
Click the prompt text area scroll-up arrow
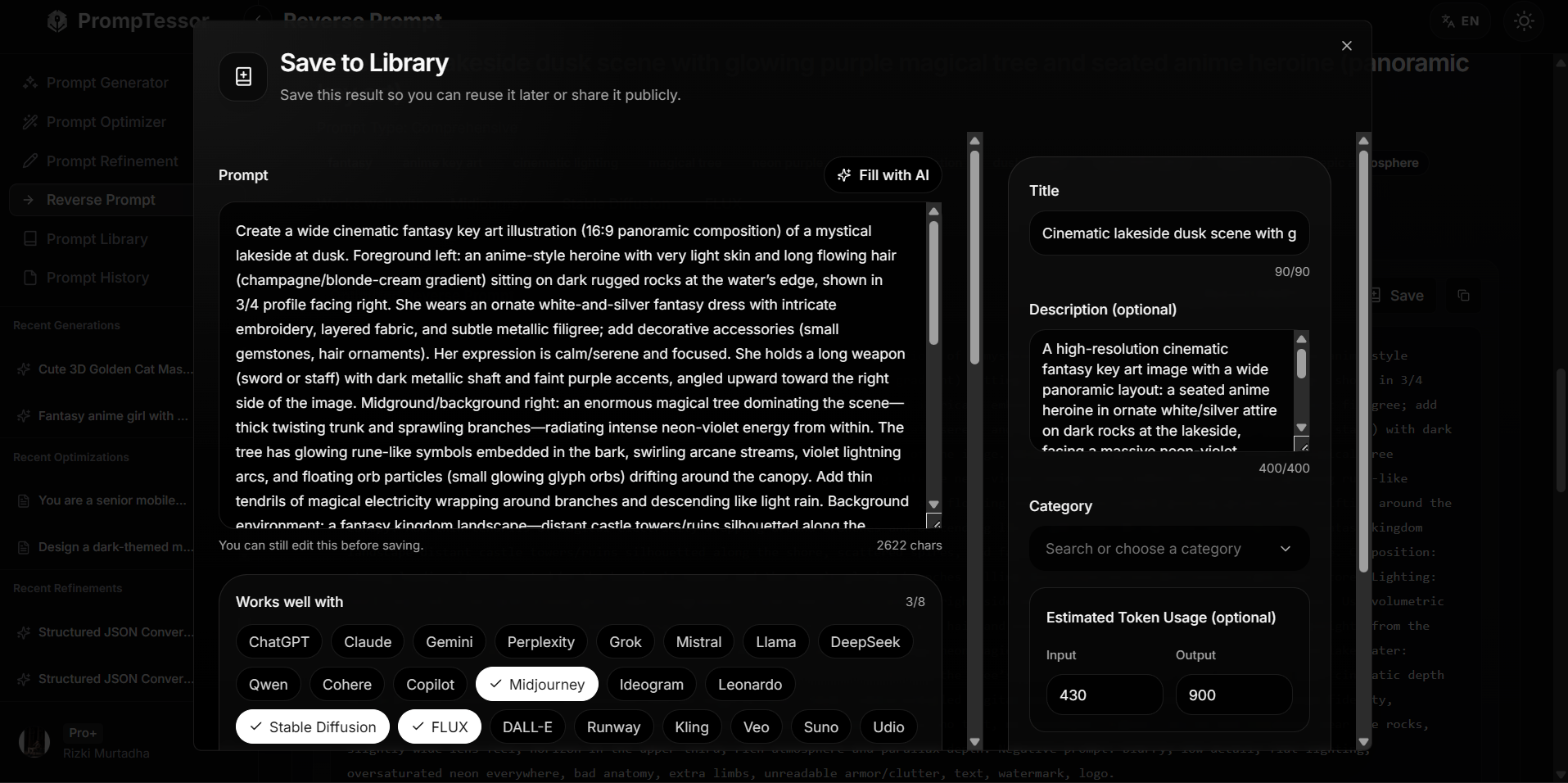(933, 211)
